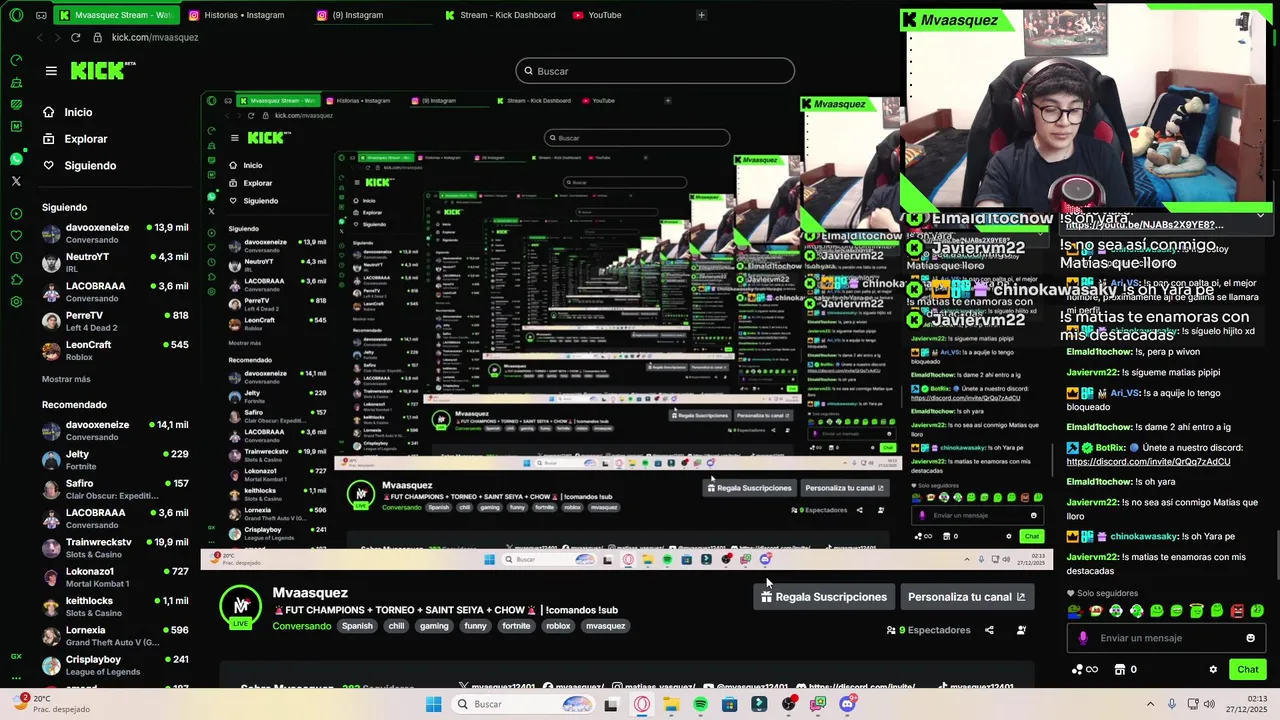Click the kick.com/mvaasquez address bar

click(155, 37)
